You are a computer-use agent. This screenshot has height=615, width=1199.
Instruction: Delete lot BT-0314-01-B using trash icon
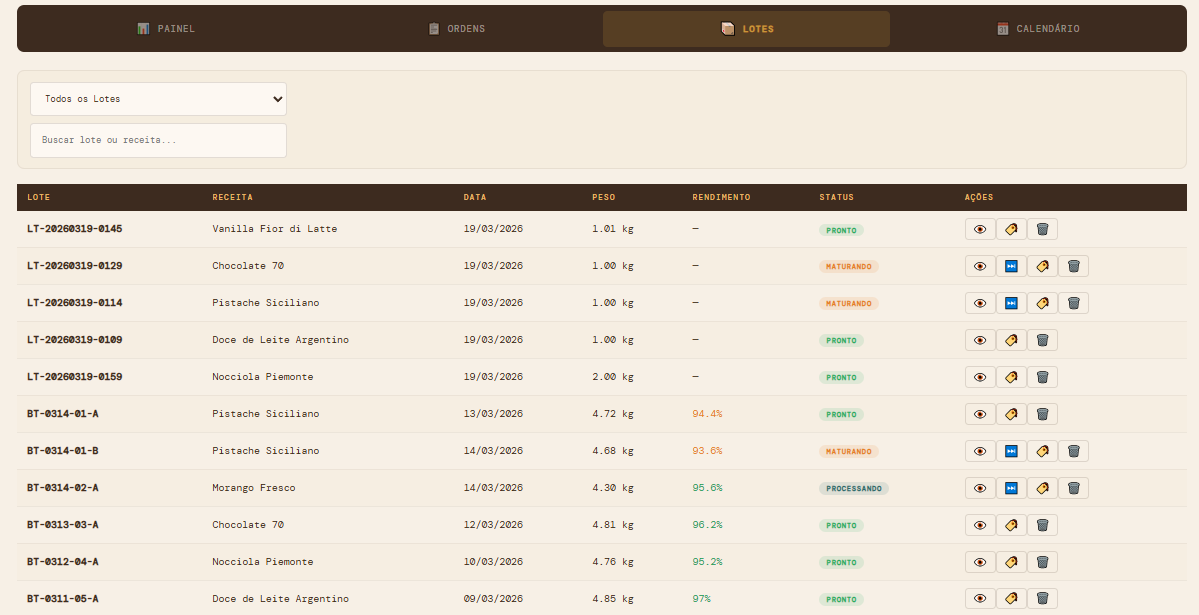click(1073, 451)
